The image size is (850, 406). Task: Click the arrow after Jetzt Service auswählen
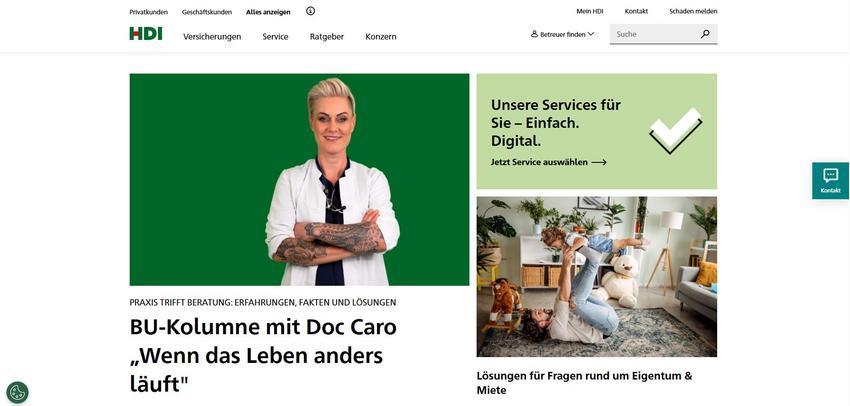click(x=599, y=162)
